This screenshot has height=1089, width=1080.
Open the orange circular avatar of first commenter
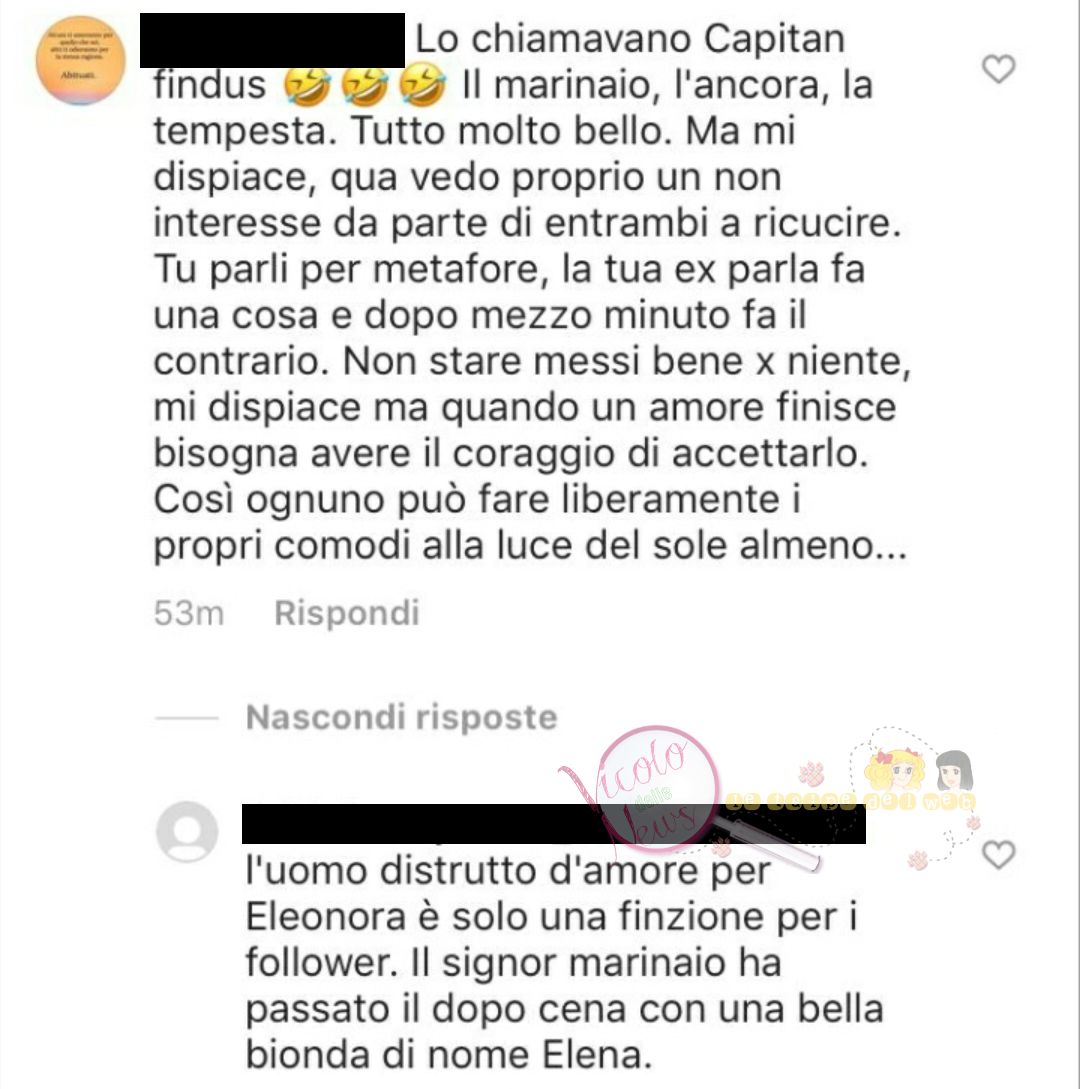81,60
